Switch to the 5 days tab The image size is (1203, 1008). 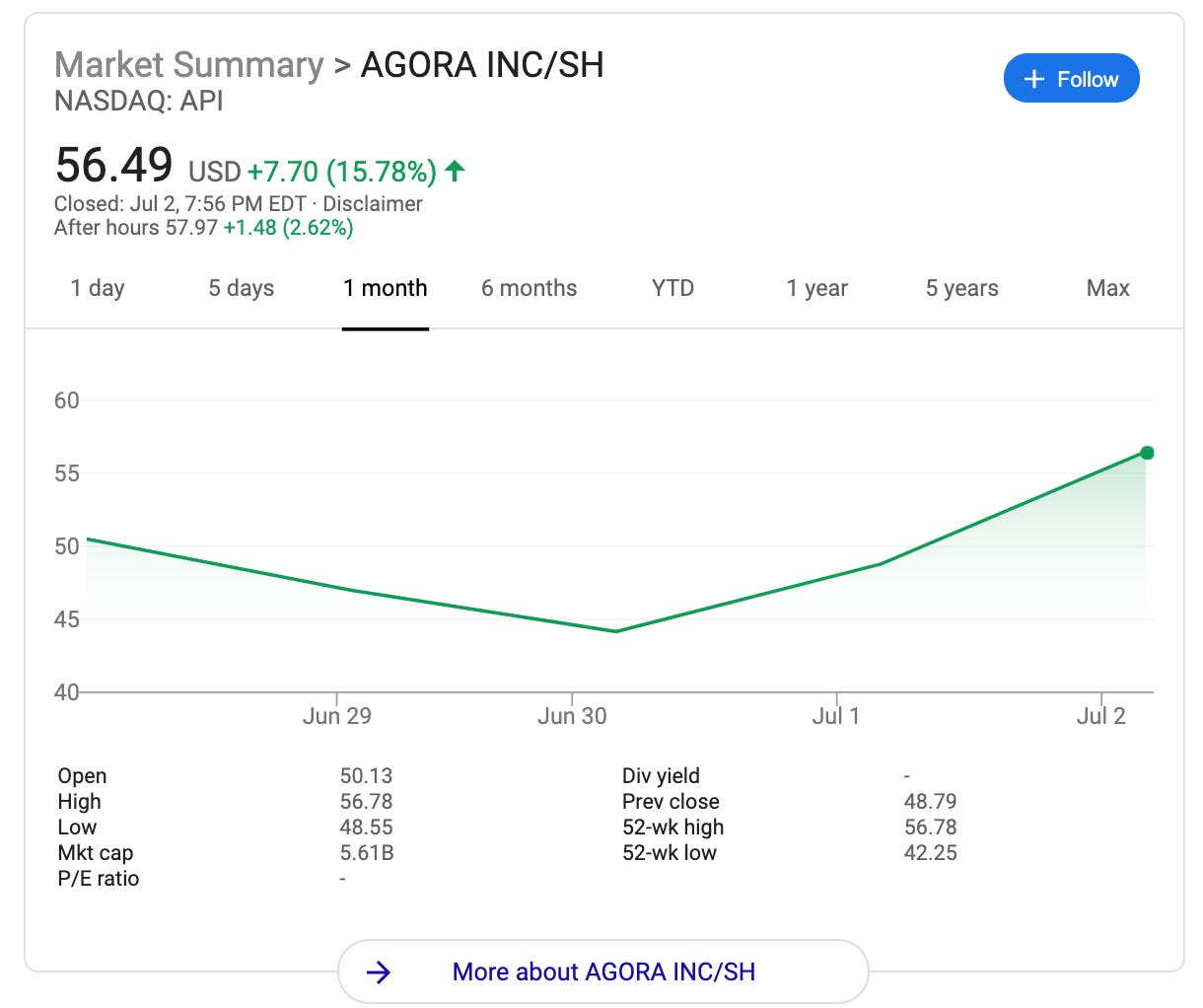coord(242,288)
